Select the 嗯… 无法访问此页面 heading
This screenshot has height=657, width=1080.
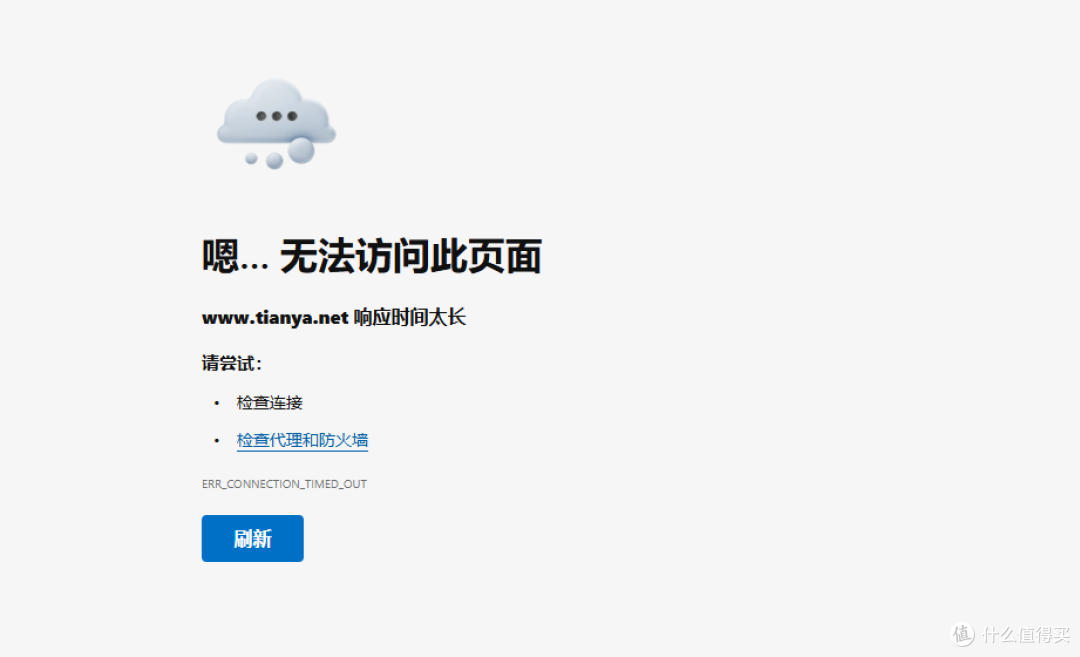coord(371,256)
